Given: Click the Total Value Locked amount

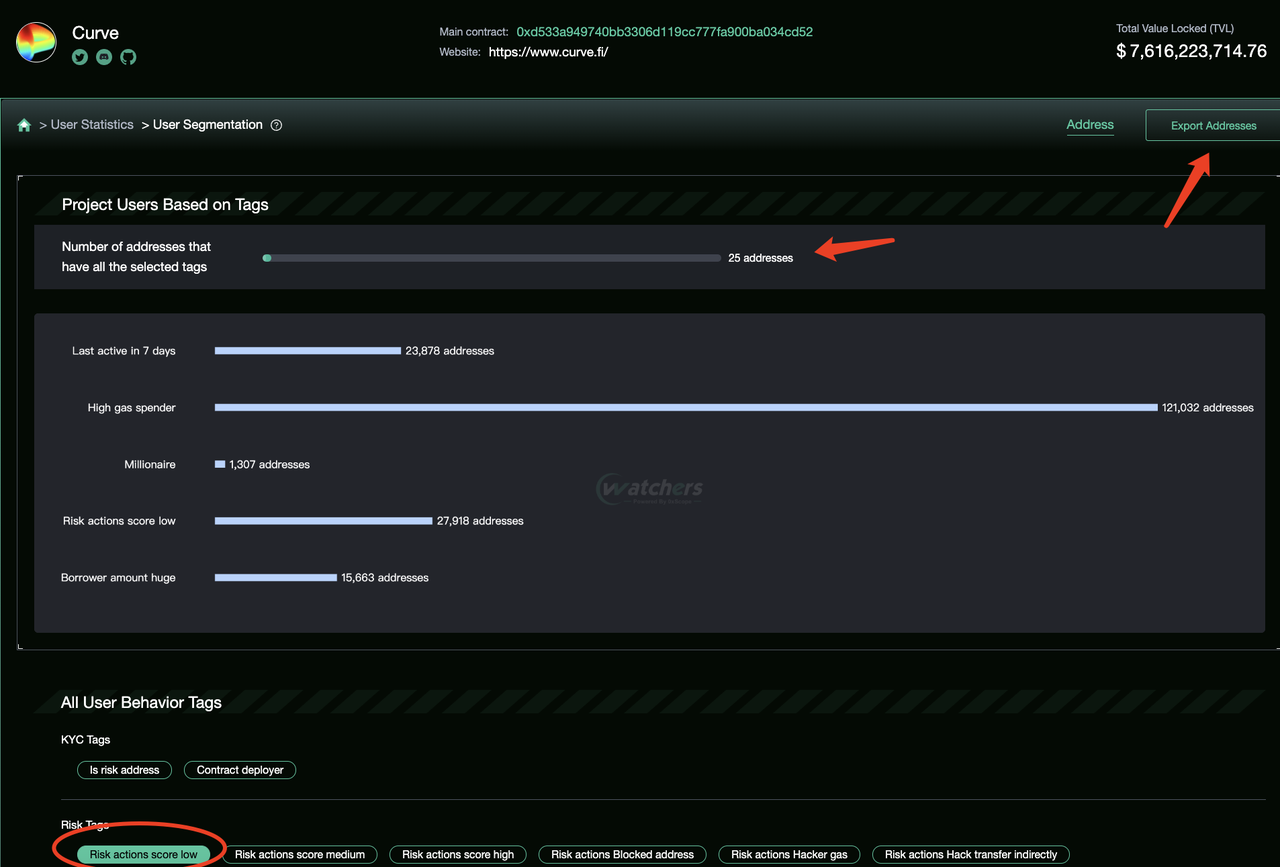Looking at the screenshot, I should (x=1191, y=51).
